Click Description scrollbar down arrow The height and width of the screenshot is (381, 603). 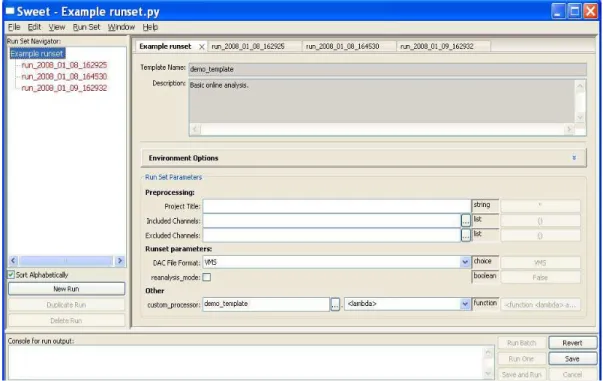[580, 117]
